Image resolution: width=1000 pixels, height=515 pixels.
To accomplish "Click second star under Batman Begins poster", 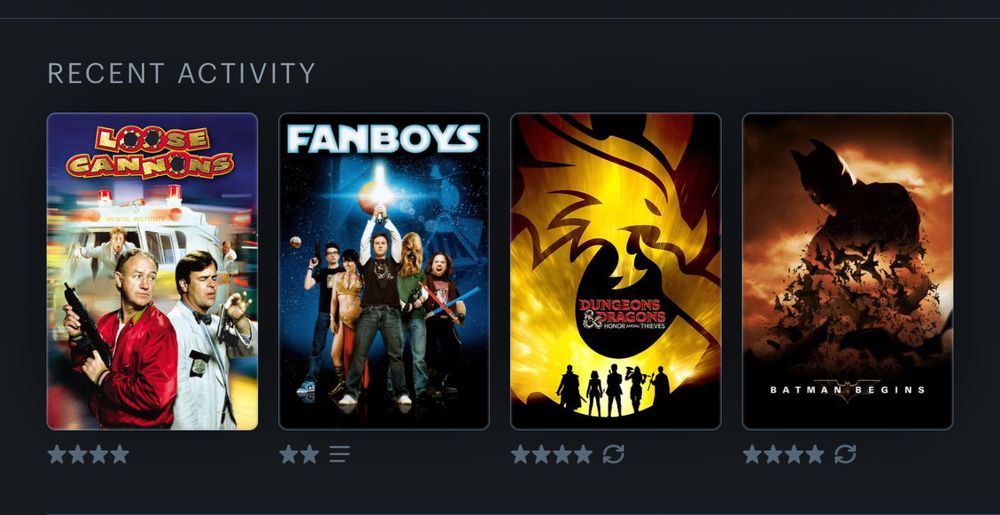I will click(x=773, y=454).
